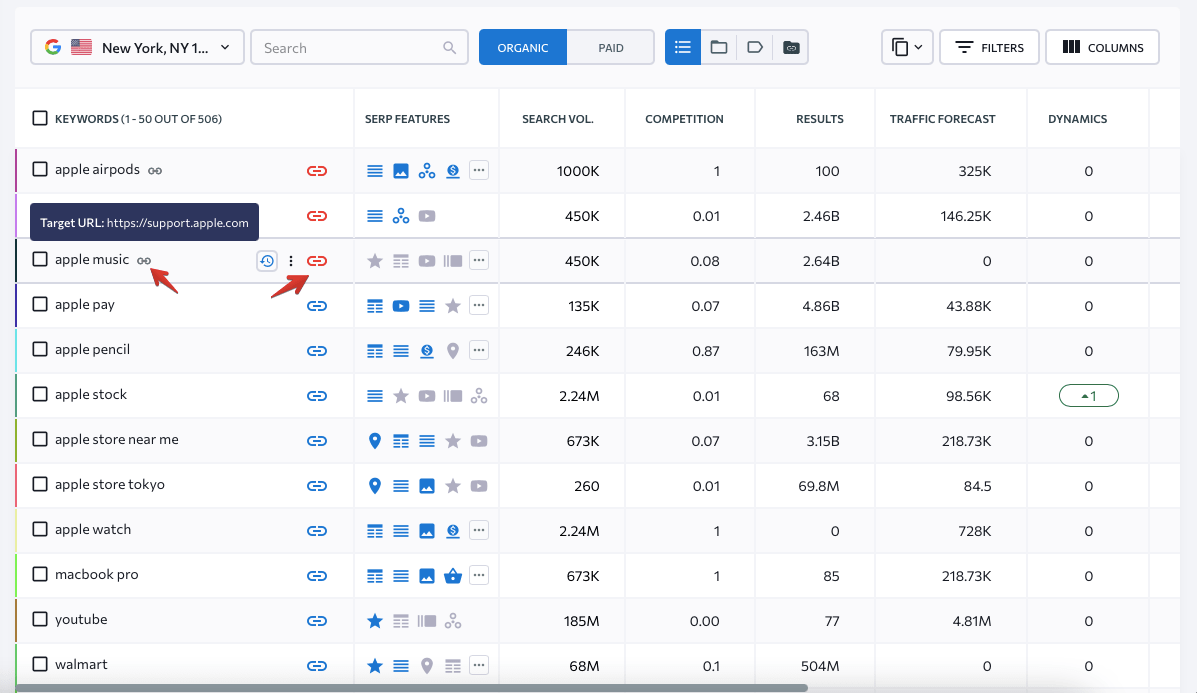The image size is (1197, 693).
Task: Click the +1 dynamics badge for apple stock
Action: 1089,396
